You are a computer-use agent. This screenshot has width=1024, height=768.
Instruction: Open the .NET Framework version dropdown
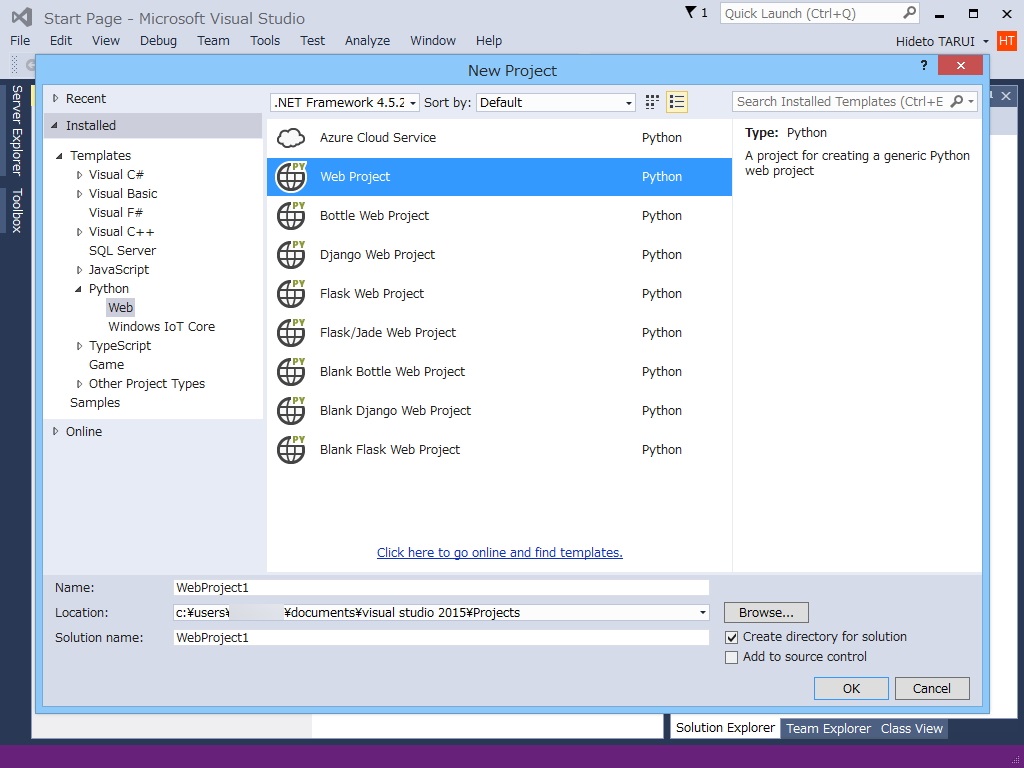click(x=414, y=102)
